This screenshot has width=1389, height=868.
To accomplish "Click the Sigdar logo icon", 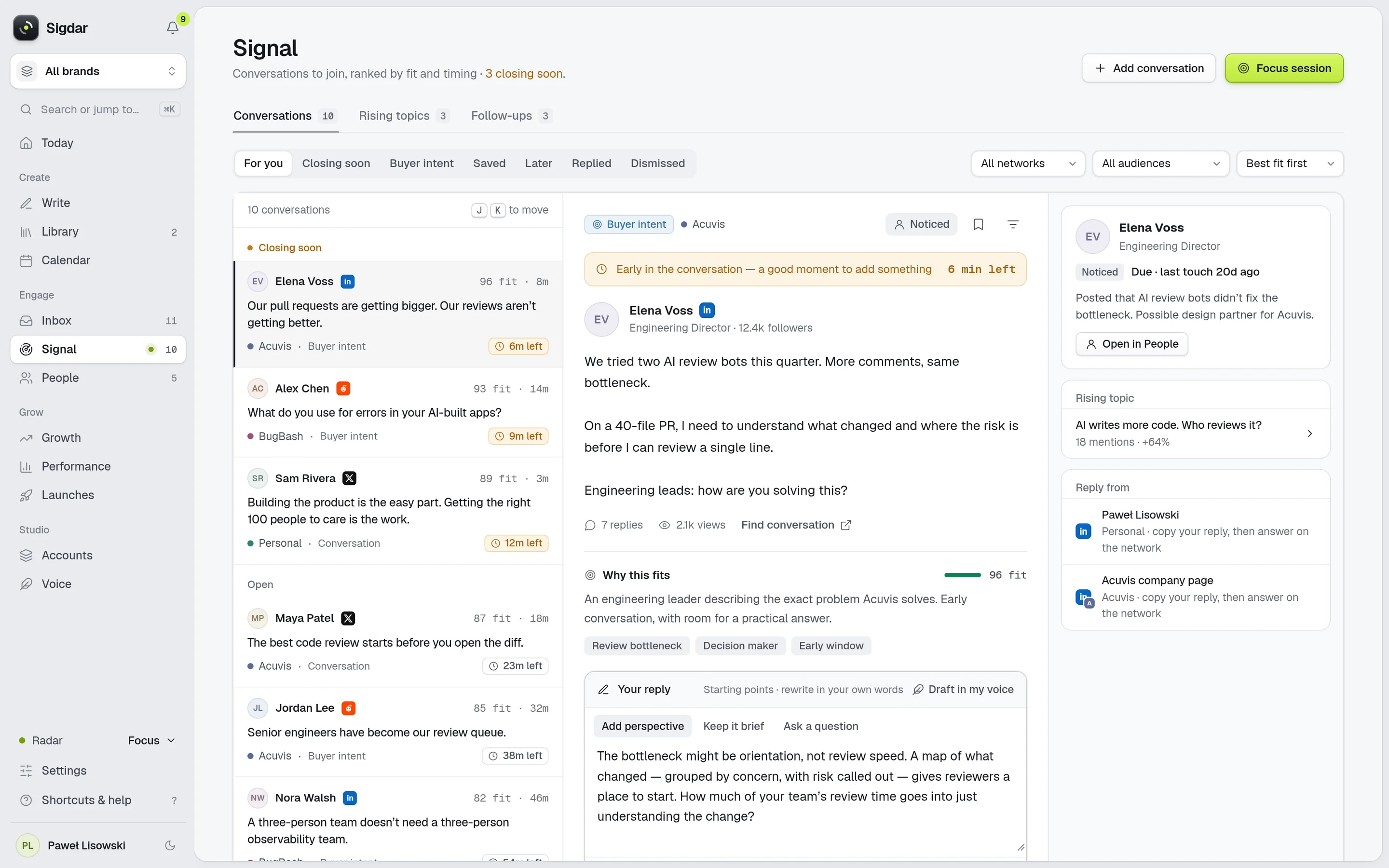I will click(x=26, y=27).
